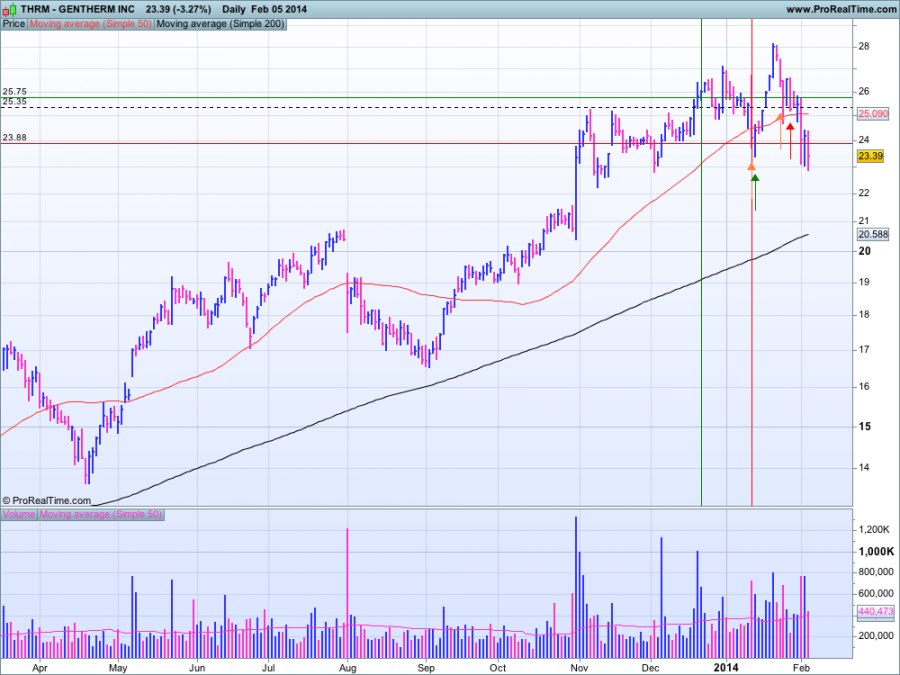Click the bold 20 price axis label
This screenshot has width=900, height=675.
tap(864, 251)
